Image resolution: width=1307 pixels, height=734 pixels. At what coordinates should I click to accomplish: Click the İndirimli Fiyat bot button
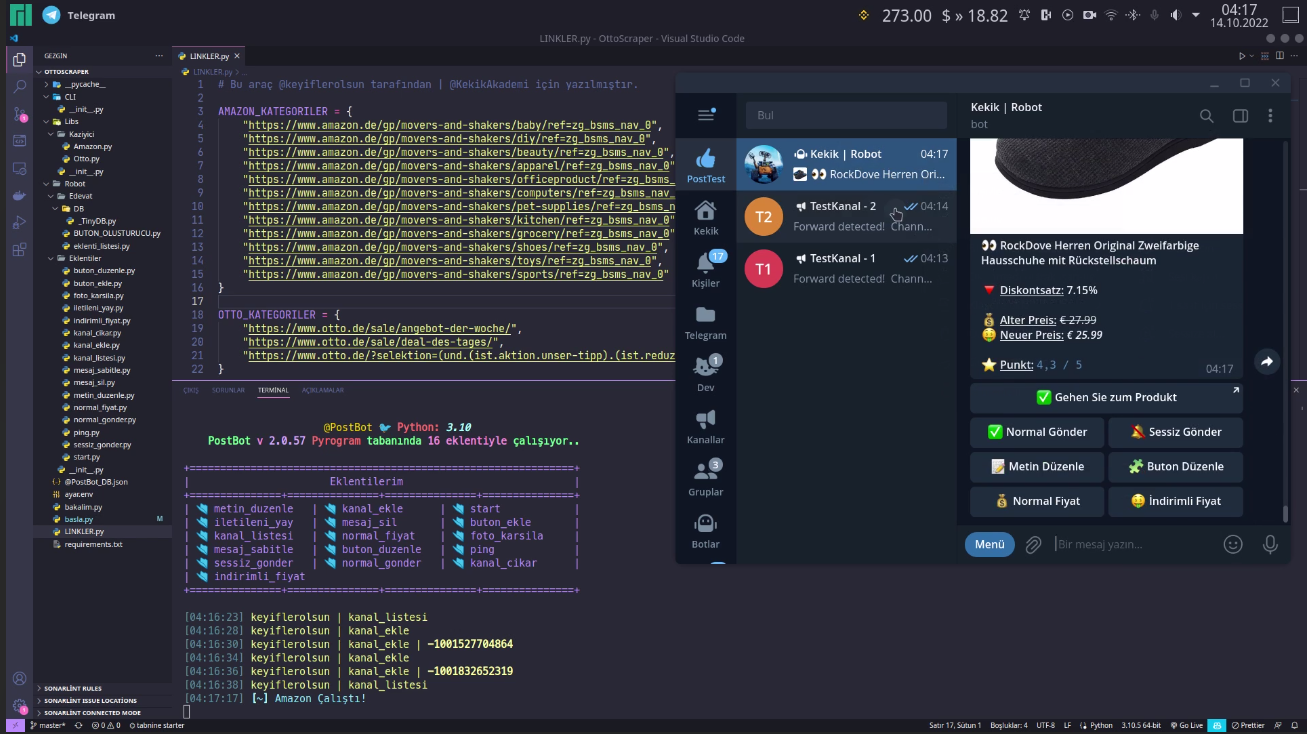(x=1175, y=501)
